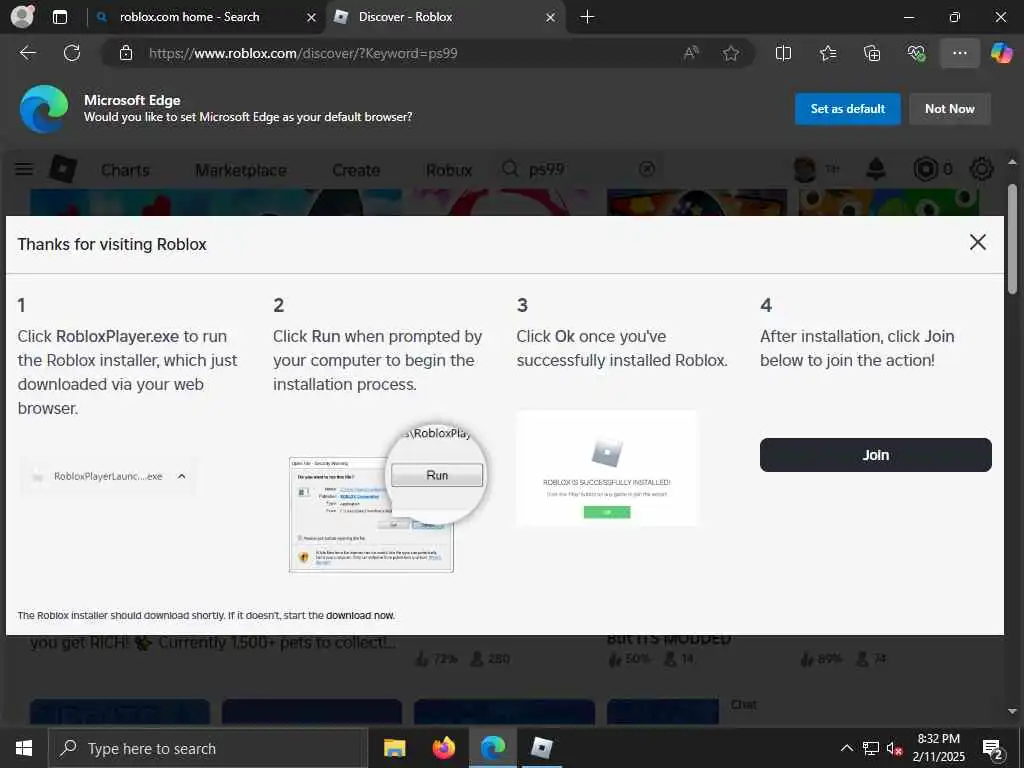Activate the Read aloud icon
This screenshot has height=768, width=1024.
pos(691,53)
